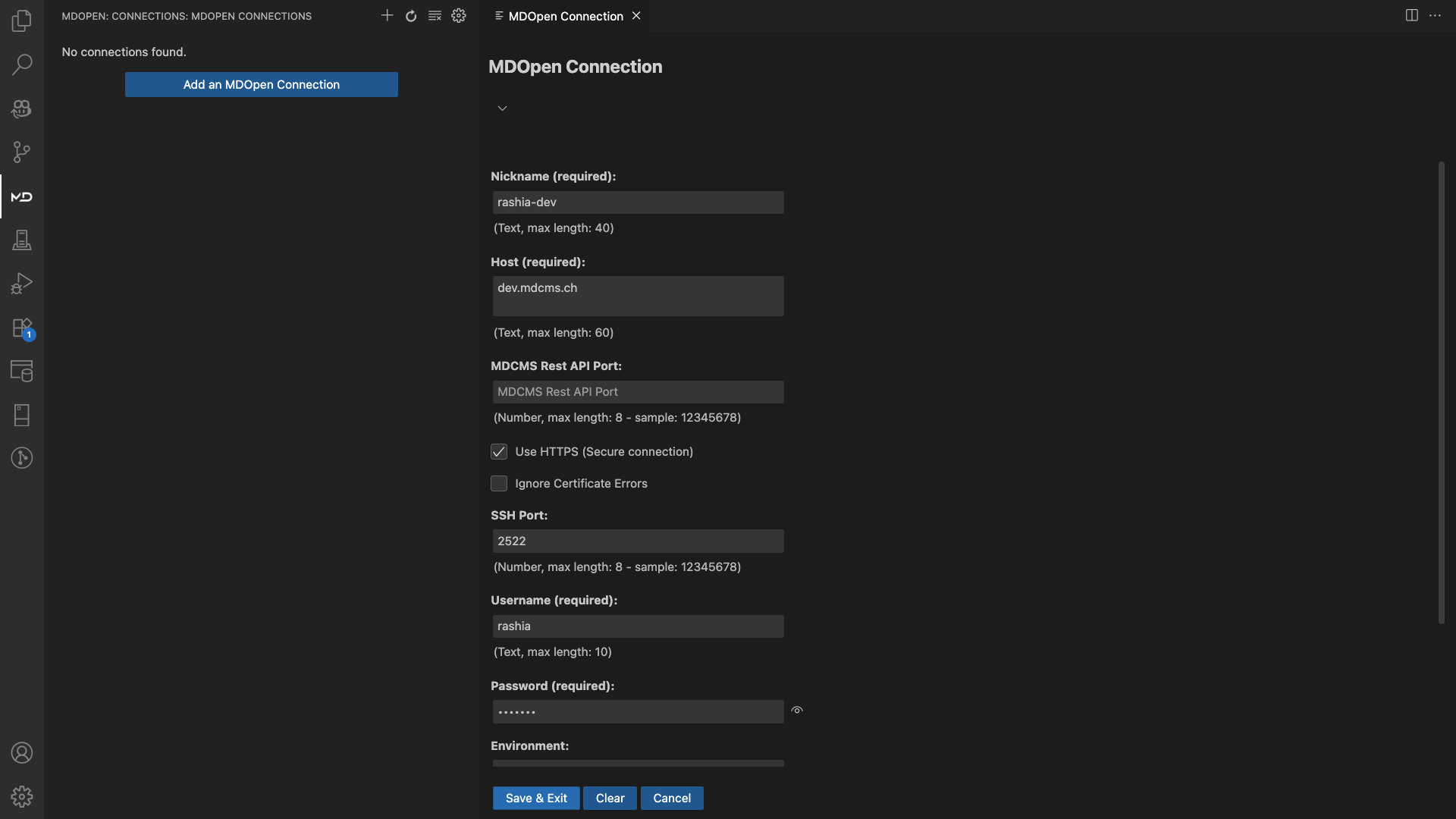Viewport: 1456px width, 819px height.
Task: Uncheck Use HTTPS secure connection
Action: 499,452
